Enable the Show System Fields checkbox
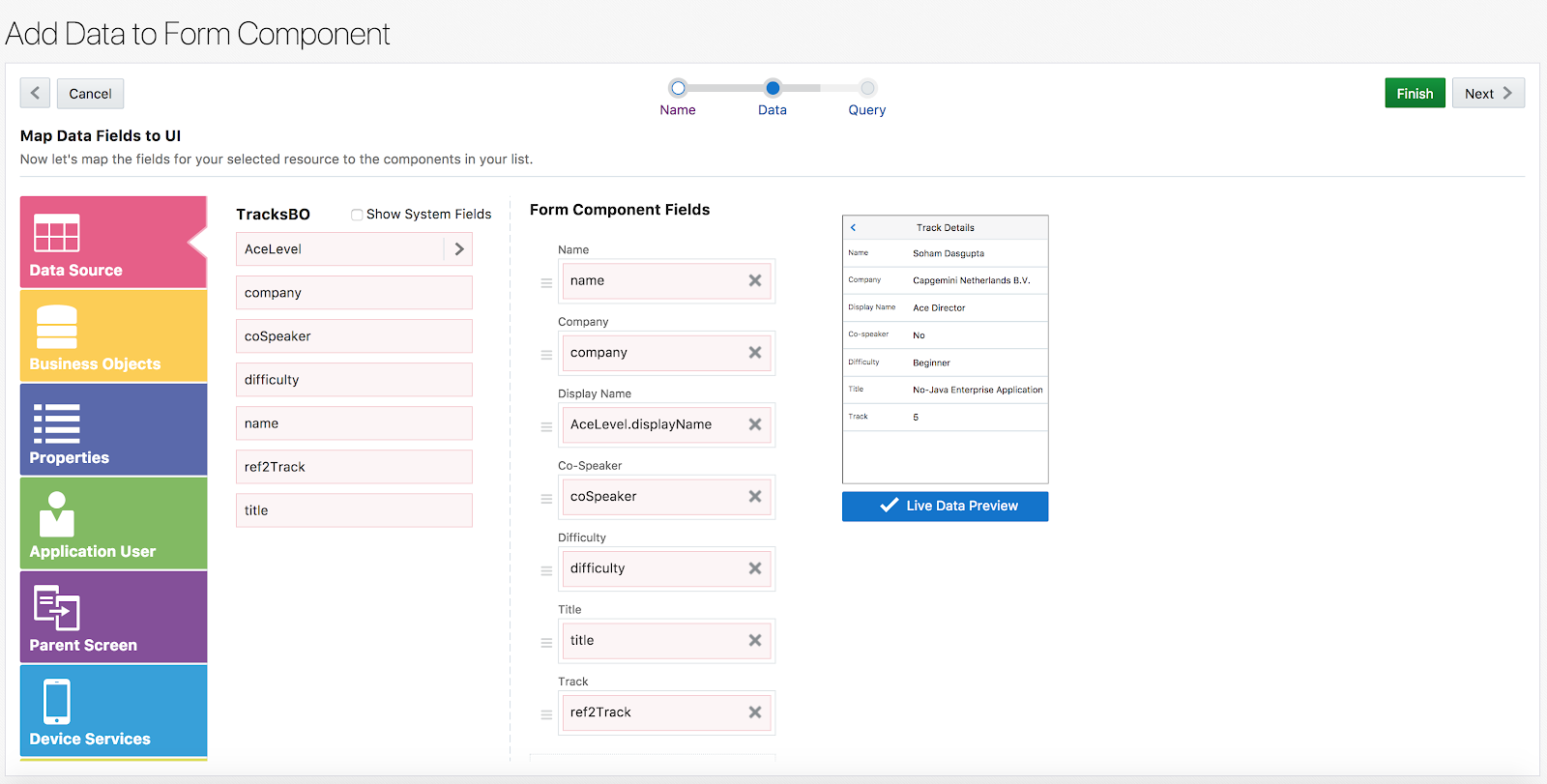Screen dimensions: 1547x784 tap(357, 215)
